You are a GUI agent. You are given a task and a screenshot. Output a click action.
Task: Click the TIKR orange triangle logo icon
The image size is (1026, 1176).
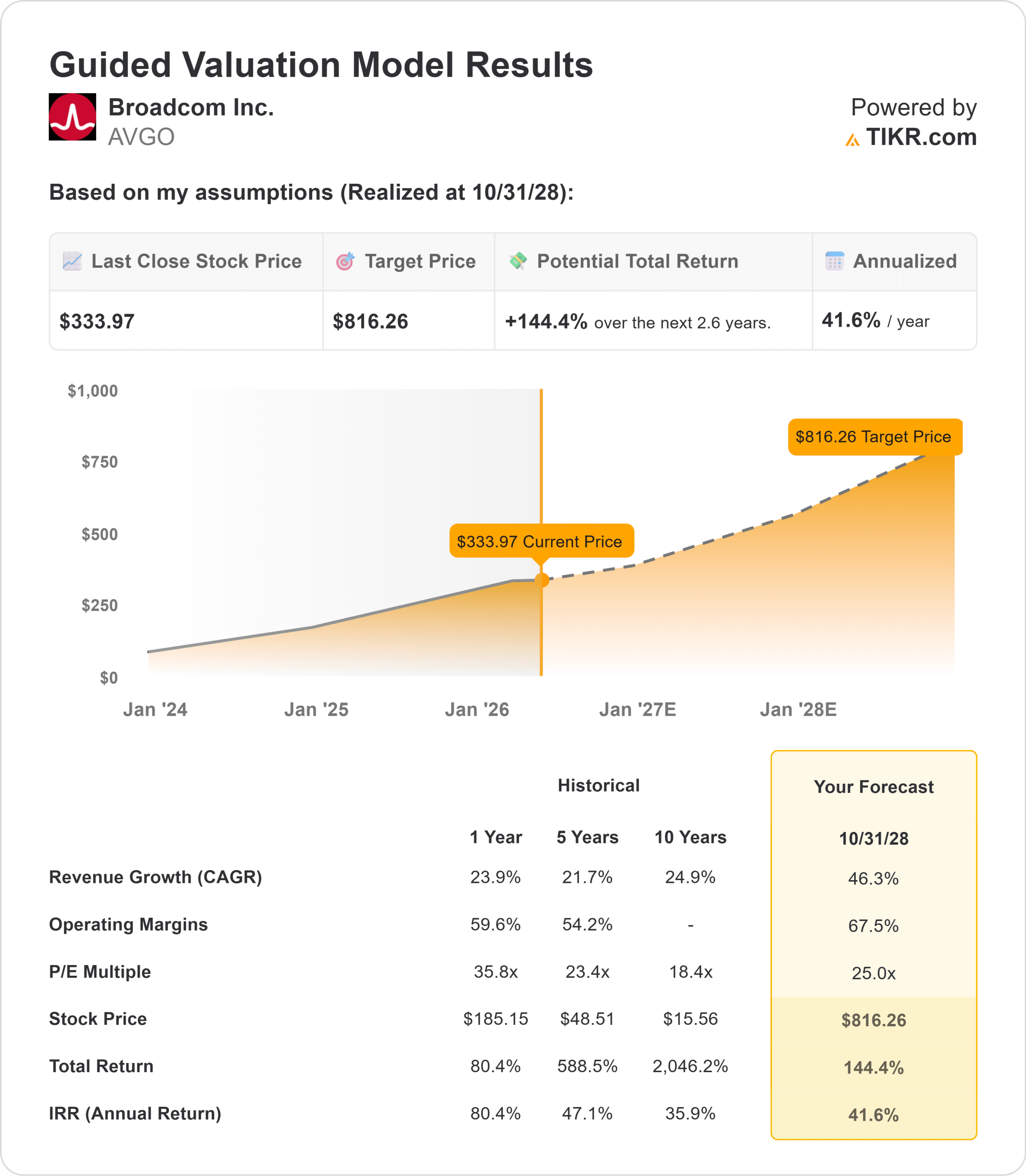coord(852,140)
